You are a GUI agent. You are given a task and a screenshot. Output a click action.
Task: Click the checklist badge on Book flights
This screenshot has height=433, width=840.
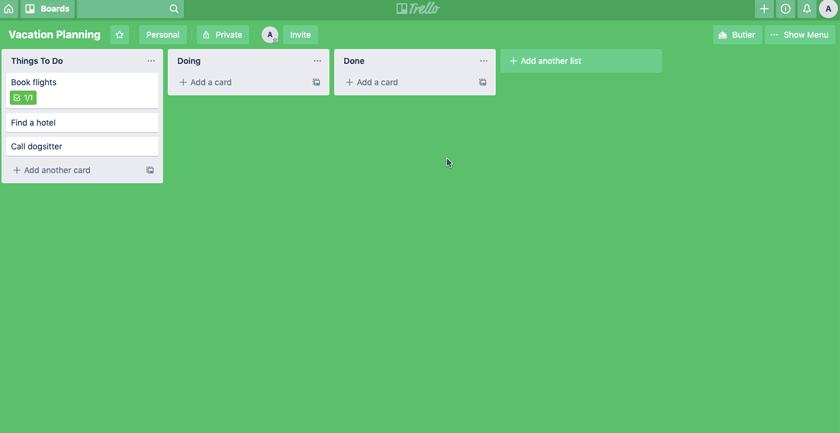pyautogui.click(x=23, y=98)
